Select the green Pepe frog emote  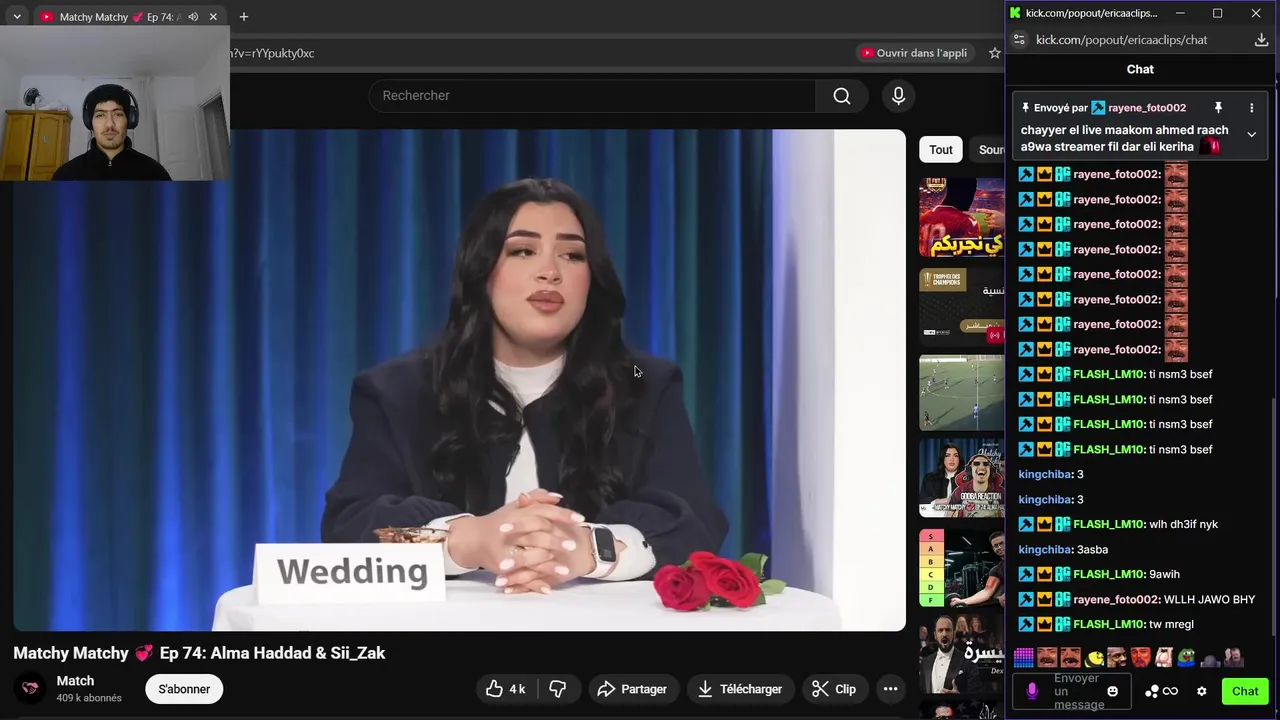[x=1186, y=658]
